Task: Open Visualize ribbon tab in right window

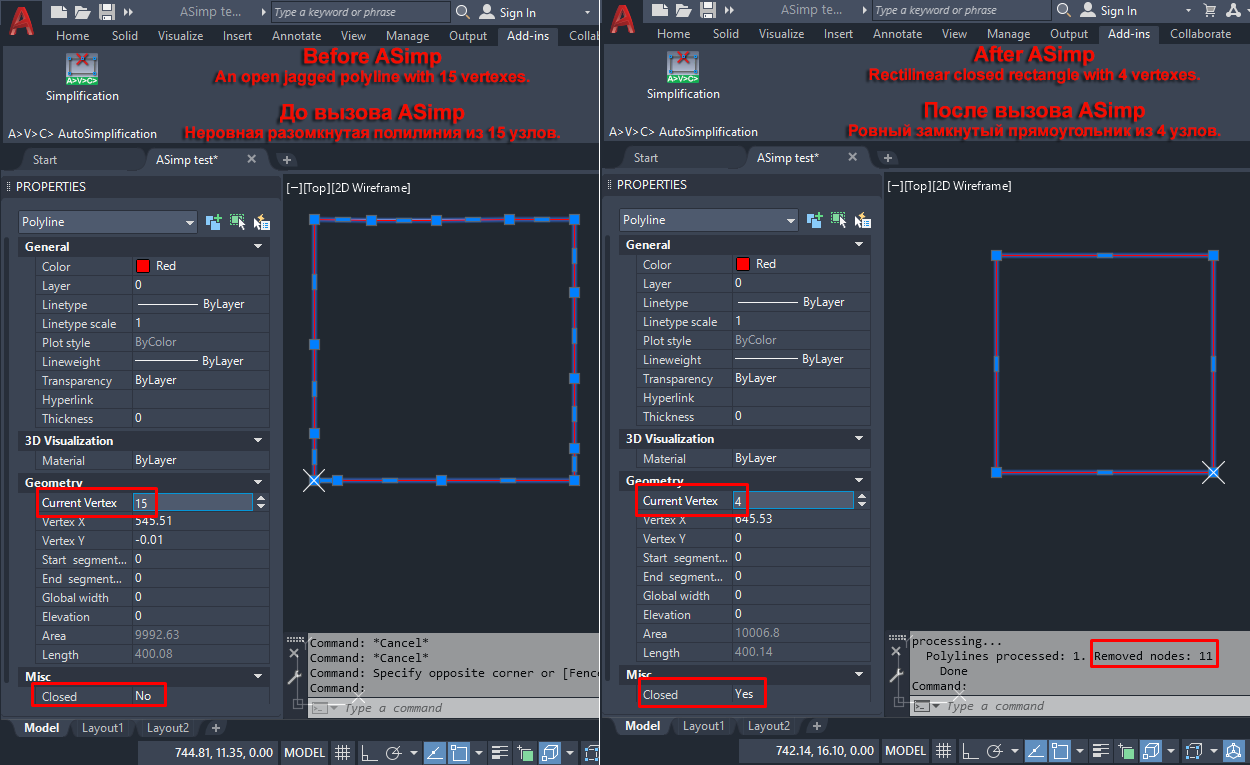Action: click(x=781, y=33)
